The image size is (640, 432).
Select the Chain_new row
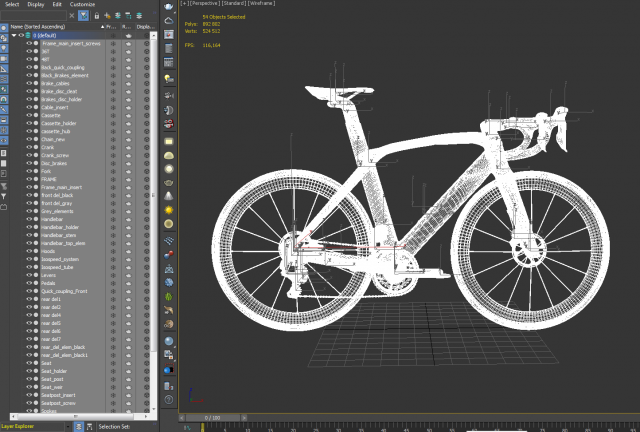click(x=53, y=139)
